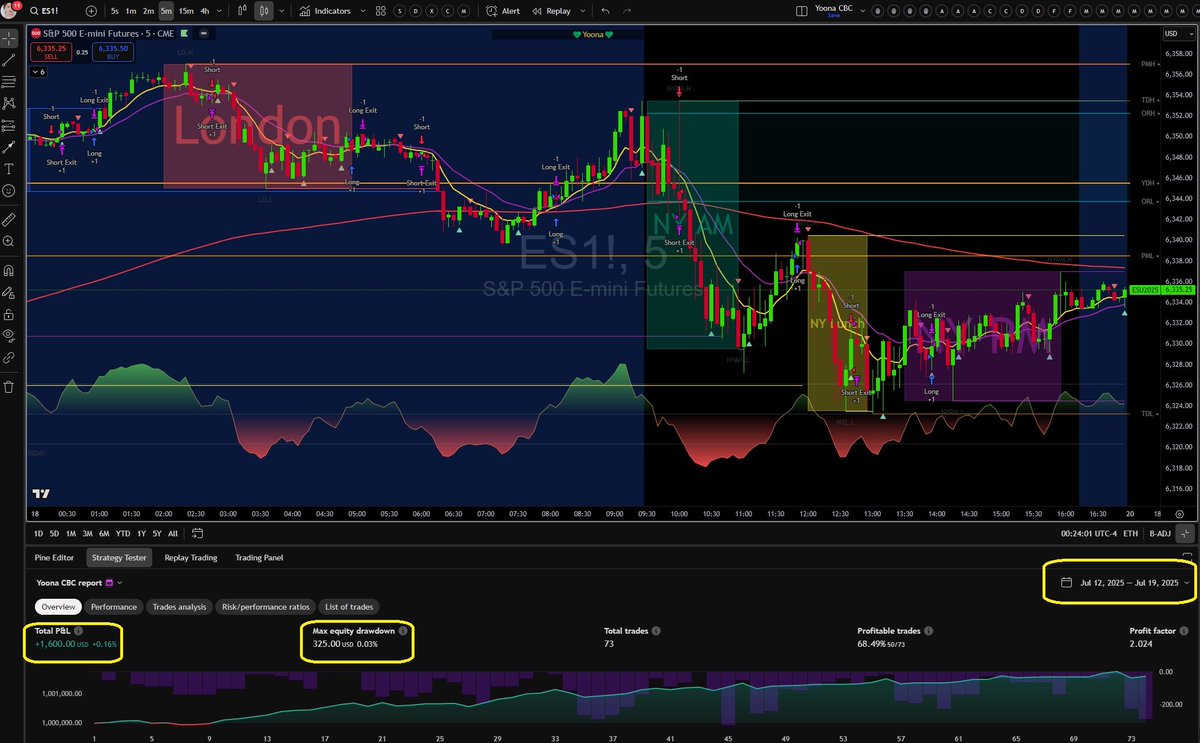1200x743 pixels.
Task: Switch to Replay Trading tab
Action: tap(191, 558)
